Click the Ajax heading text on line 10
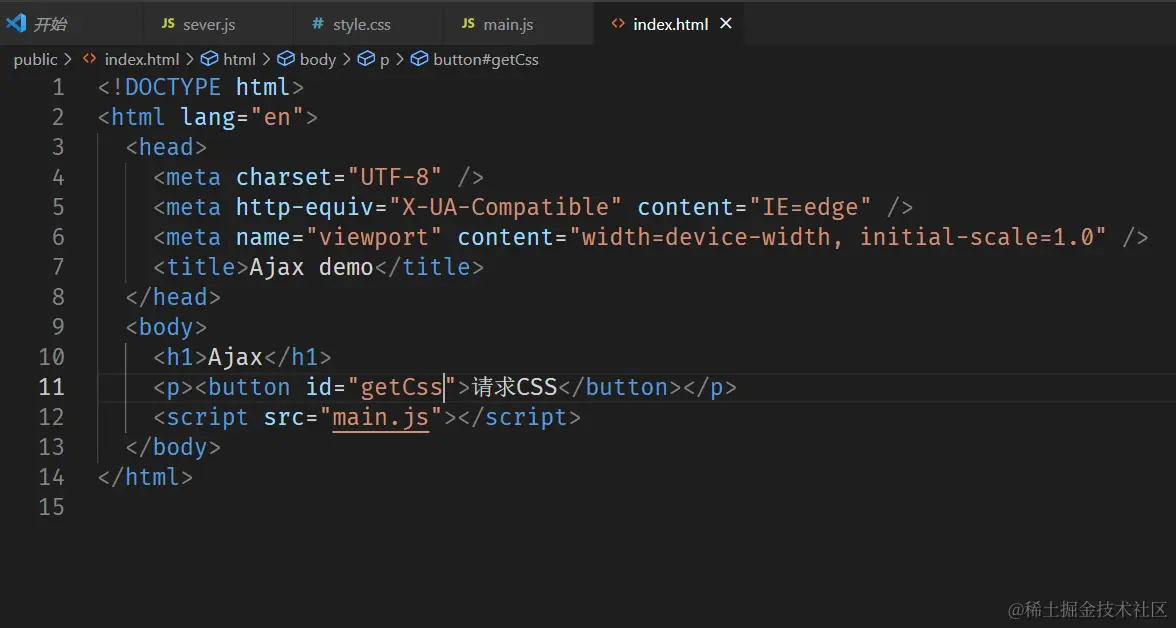 tap(236, 357)
